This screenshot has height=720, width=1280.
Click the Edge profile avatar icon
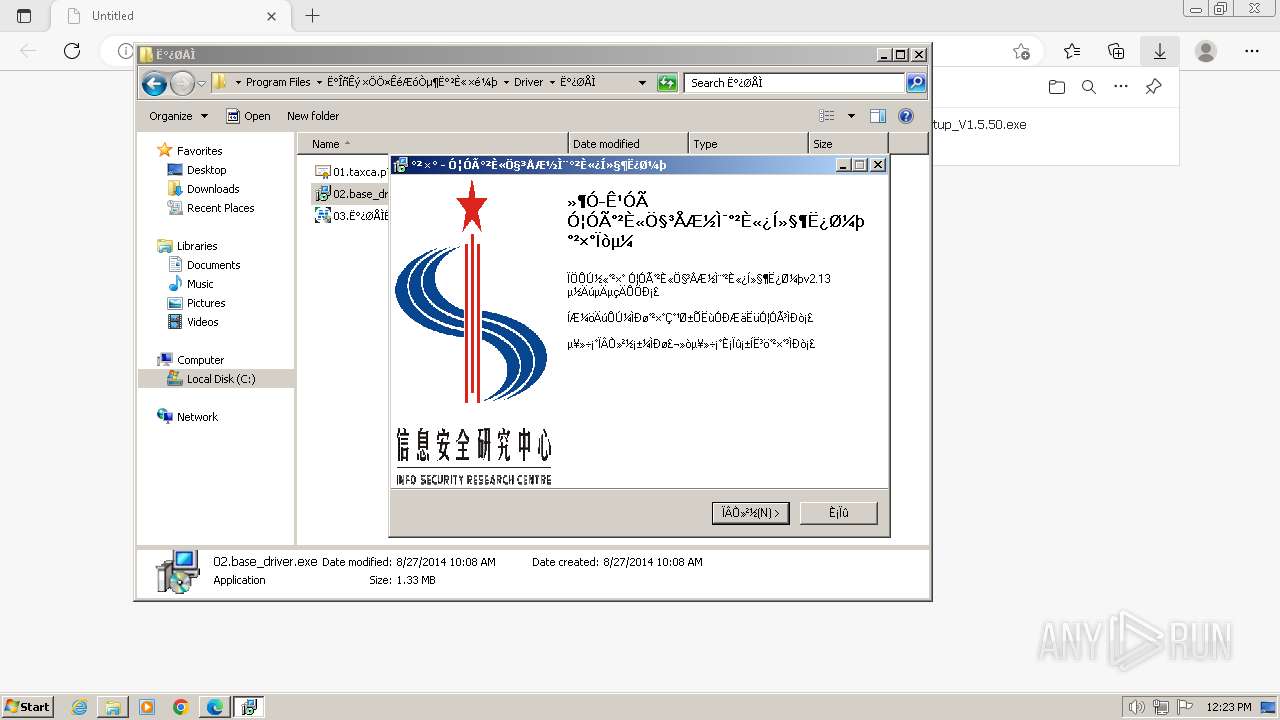(1206, 51)
